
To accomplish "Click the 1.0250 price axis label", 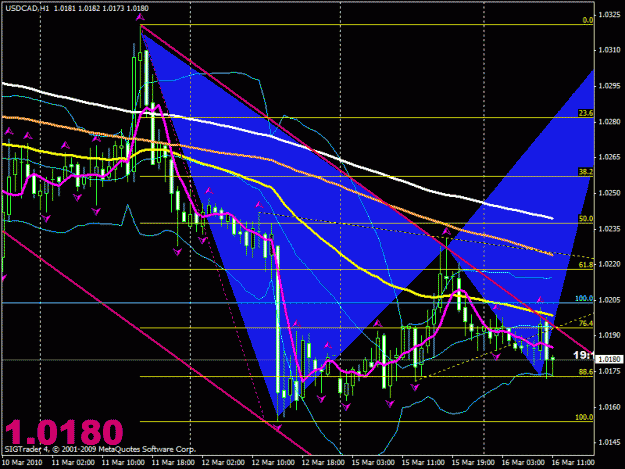I will (610, 193).
